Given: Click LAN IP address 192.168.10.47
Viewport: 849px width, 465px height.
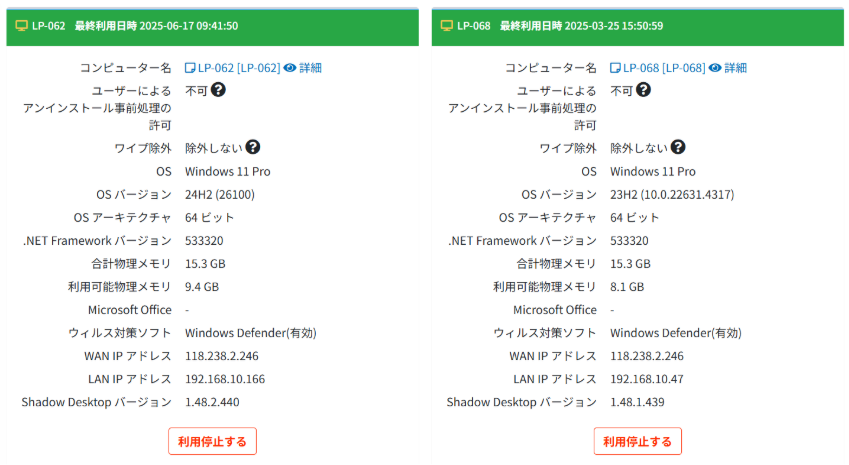Looking at the screenshot, I should click(646, 379).
